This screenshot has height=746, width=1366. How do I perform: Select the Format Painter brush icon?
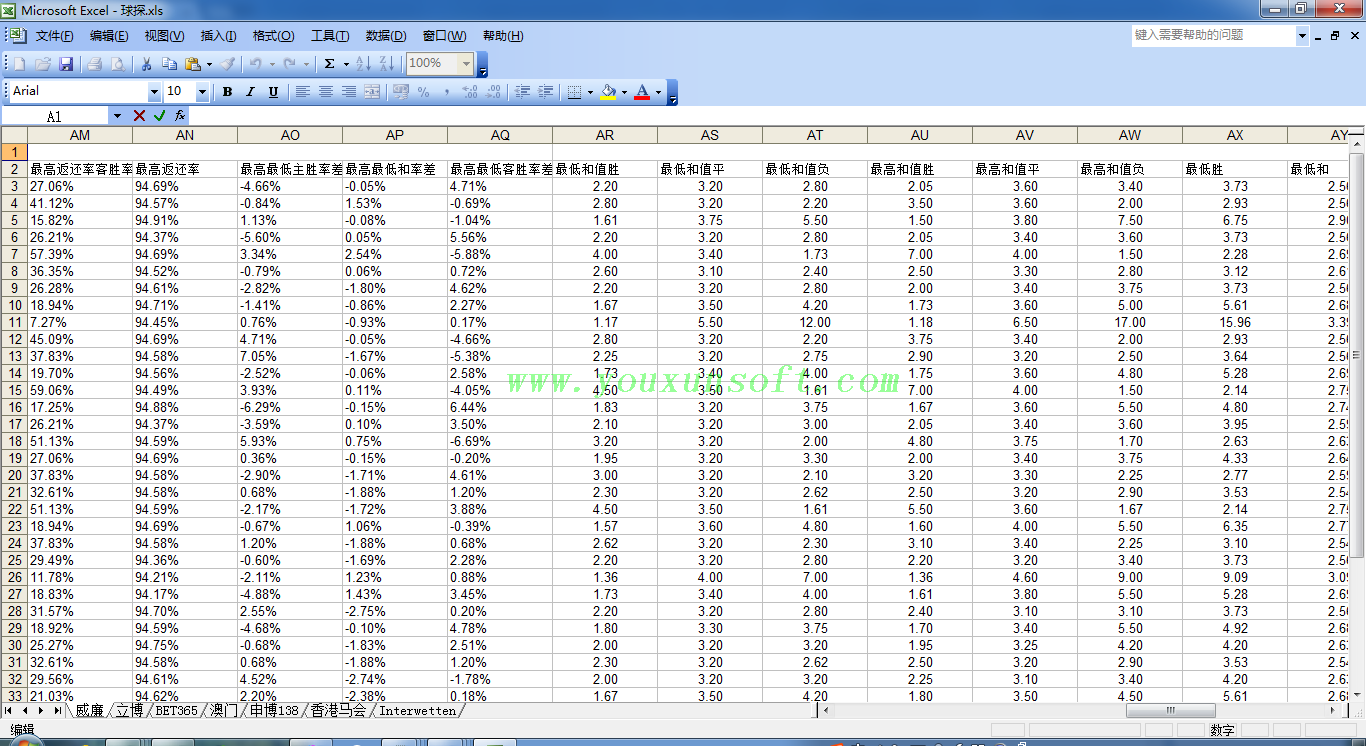coord(228,64)
